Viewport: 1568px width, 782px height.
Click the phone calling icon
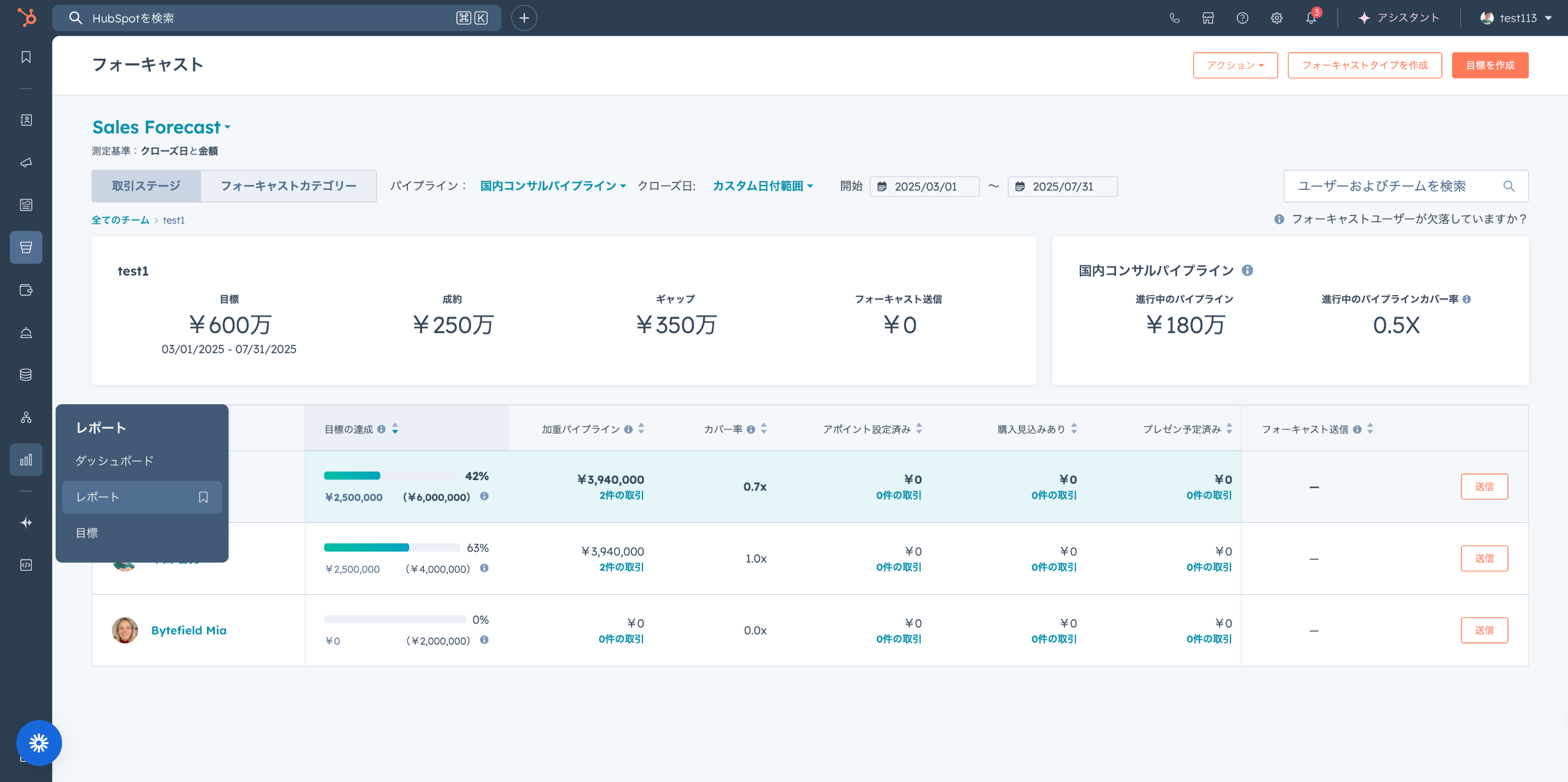[x=1174, y=18]
